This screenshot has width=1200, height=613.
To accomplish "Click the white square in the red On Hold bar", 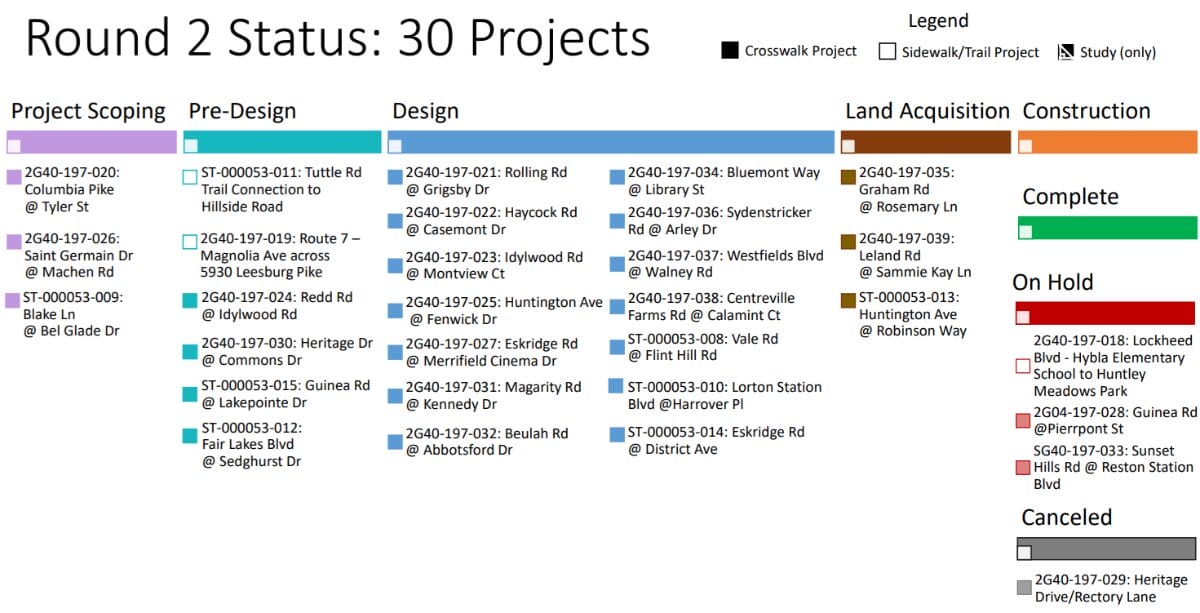I will click(1023, 318).
